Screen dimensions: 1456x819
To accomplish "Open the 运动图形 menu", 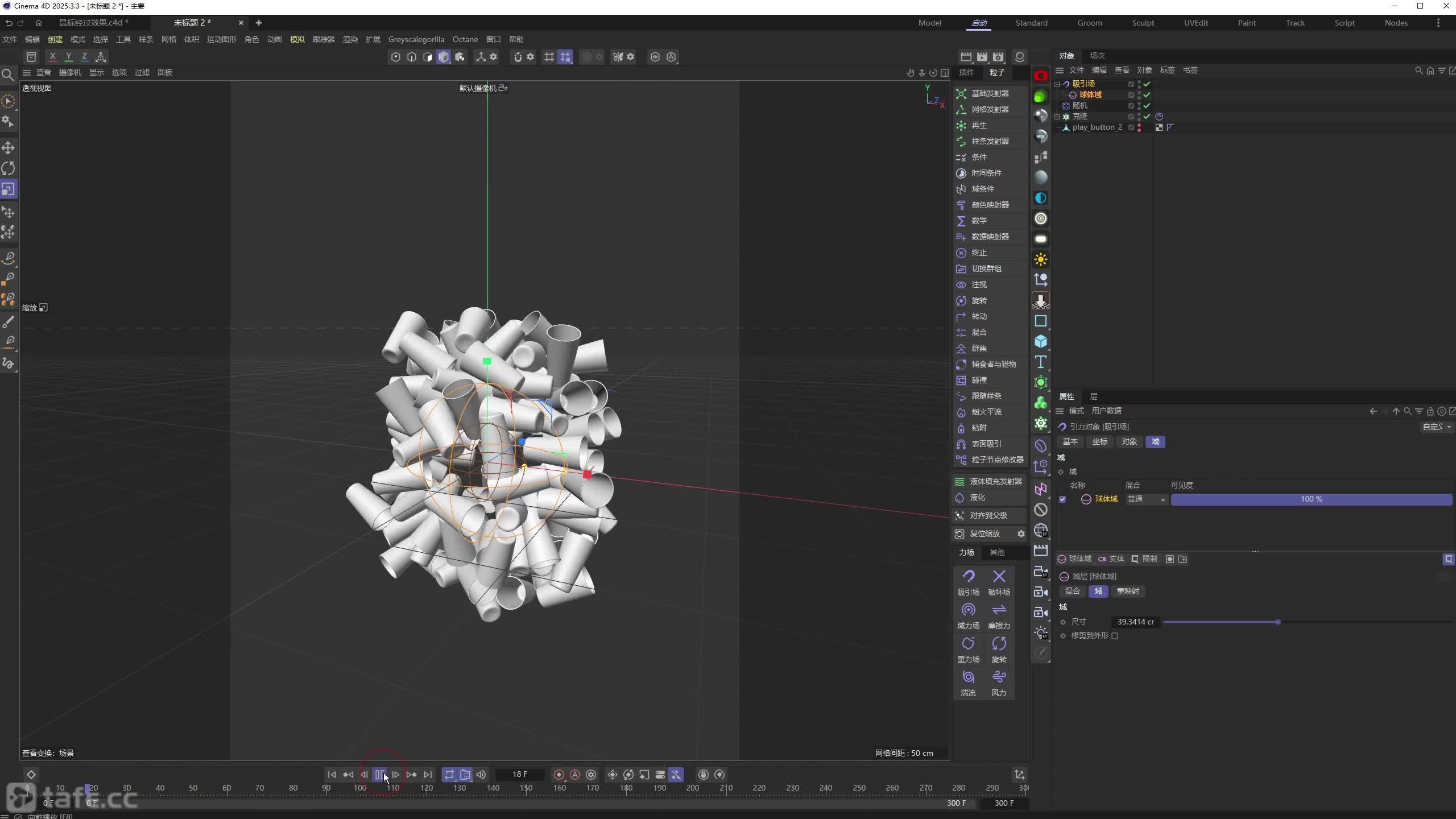I will (x=221, y=39).
